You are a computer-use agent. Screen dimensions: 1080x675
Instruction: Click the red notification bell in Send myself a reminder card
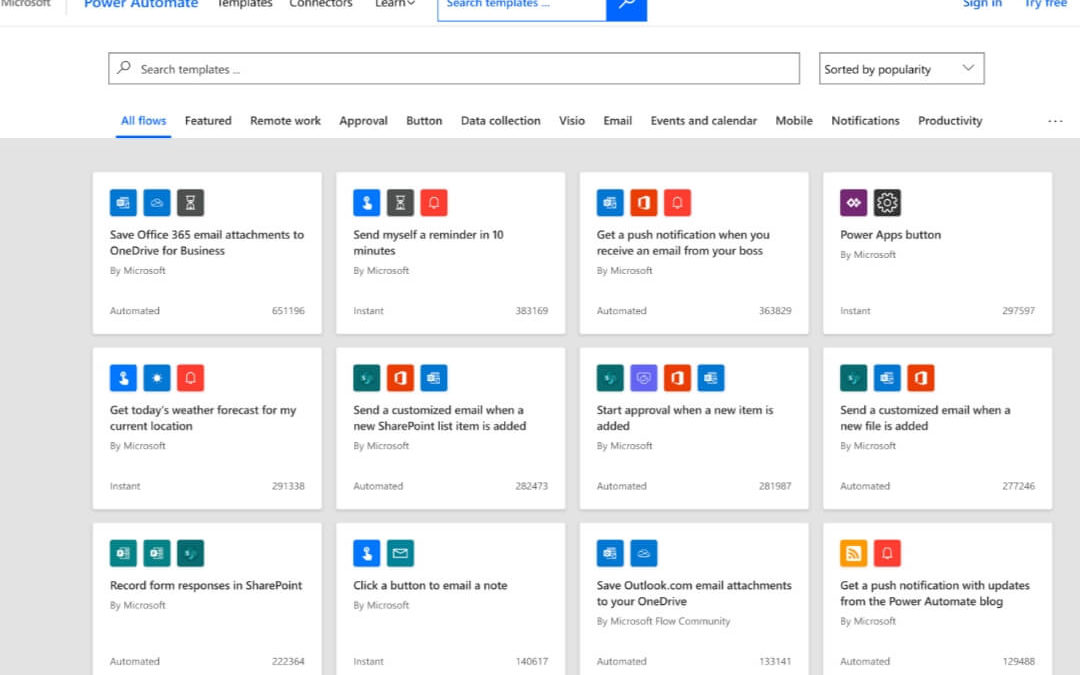(x=434, y=202)
